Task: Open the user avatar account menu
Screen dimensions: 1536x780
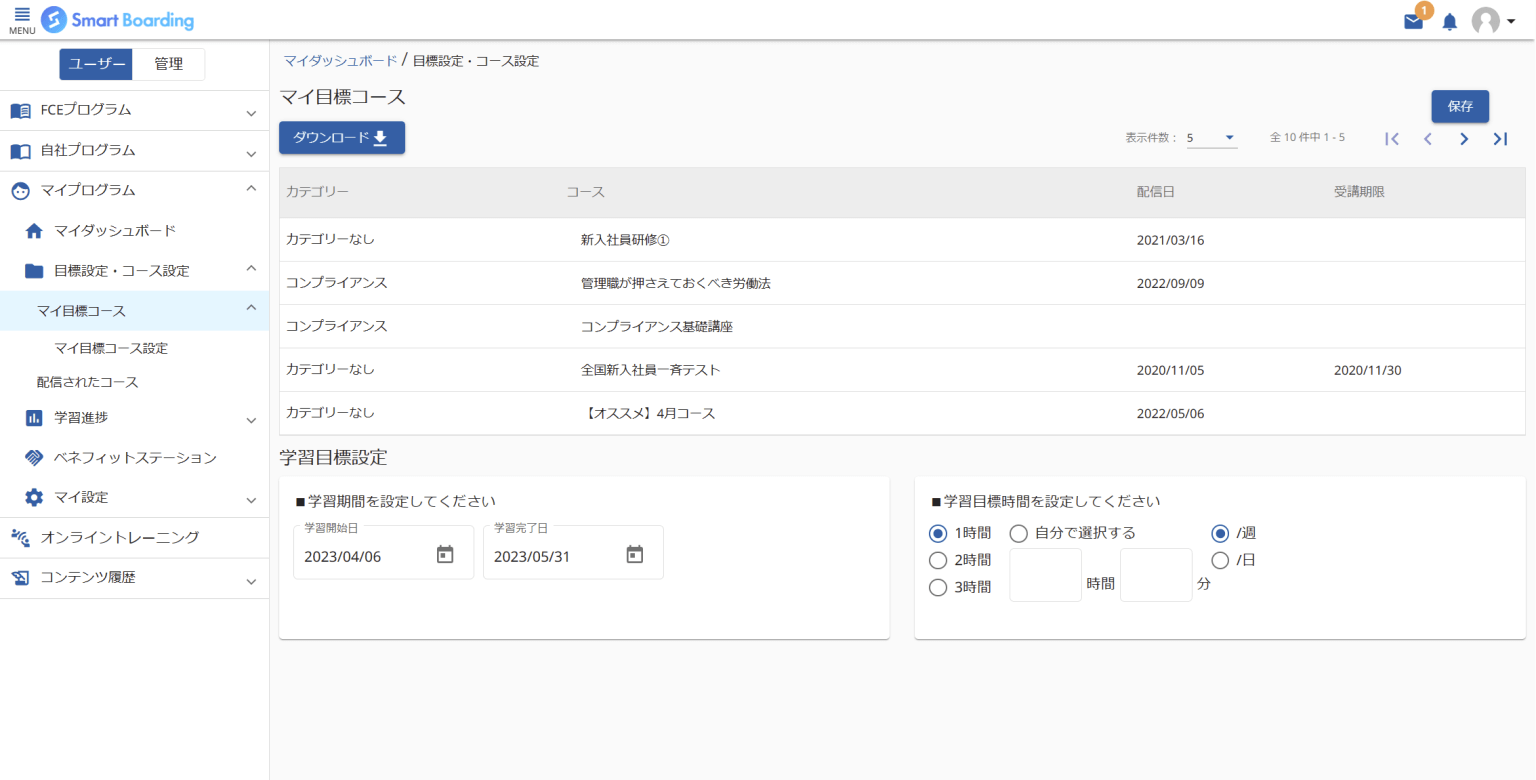Action: (1493, 21)
